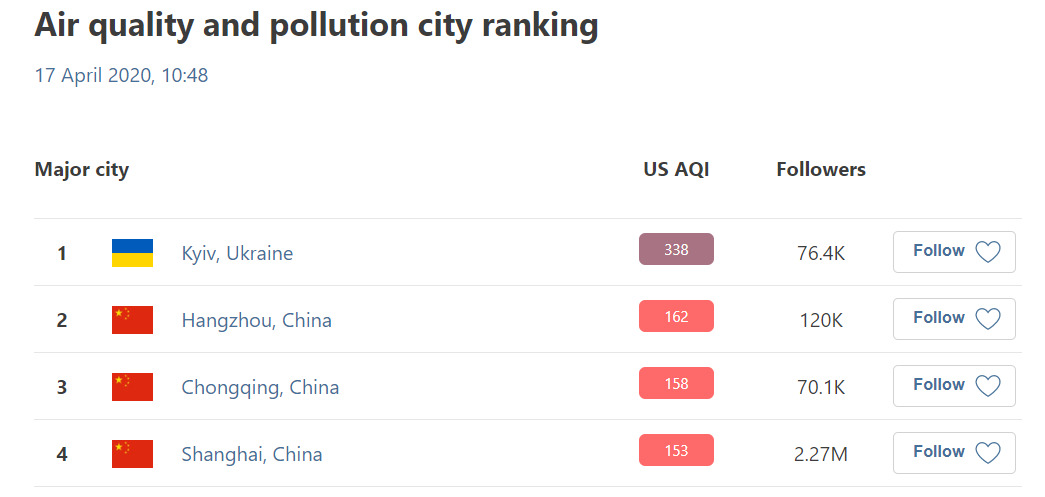Open the Shanghai, China city link
This screenshot has width=1045, height=497.
coord(252,454)
